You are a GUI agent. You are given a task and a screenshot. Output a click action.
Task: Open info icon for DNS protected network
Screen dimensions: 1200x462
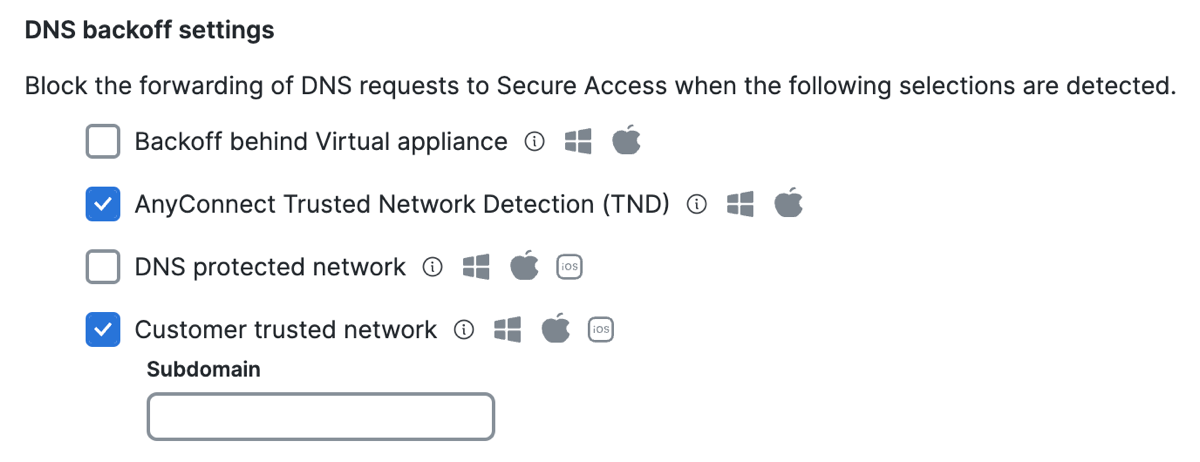pyautogui.click(x=433, y=268)
